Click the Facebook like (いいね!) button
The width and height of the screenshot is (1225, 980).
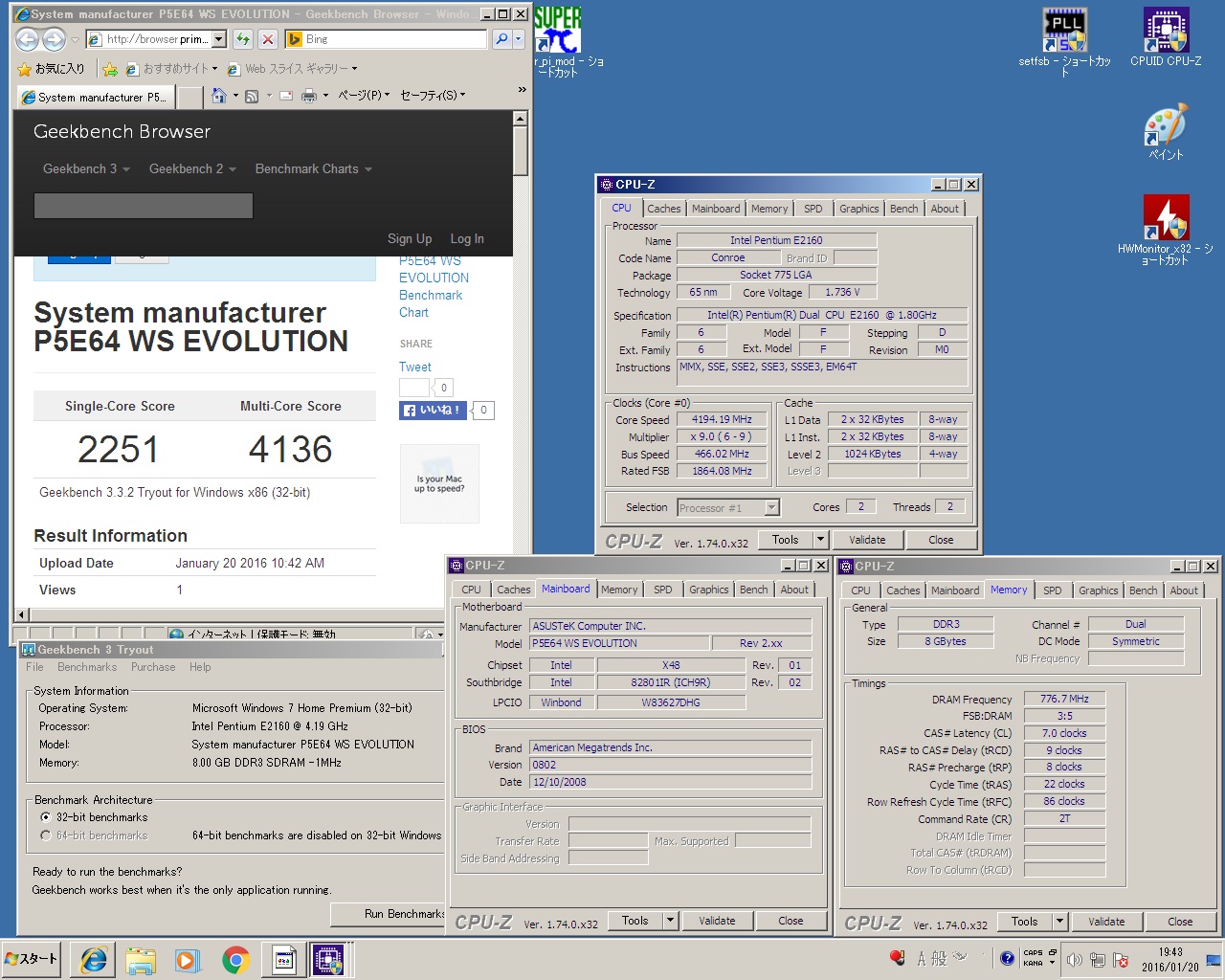(x=433, y=410)
